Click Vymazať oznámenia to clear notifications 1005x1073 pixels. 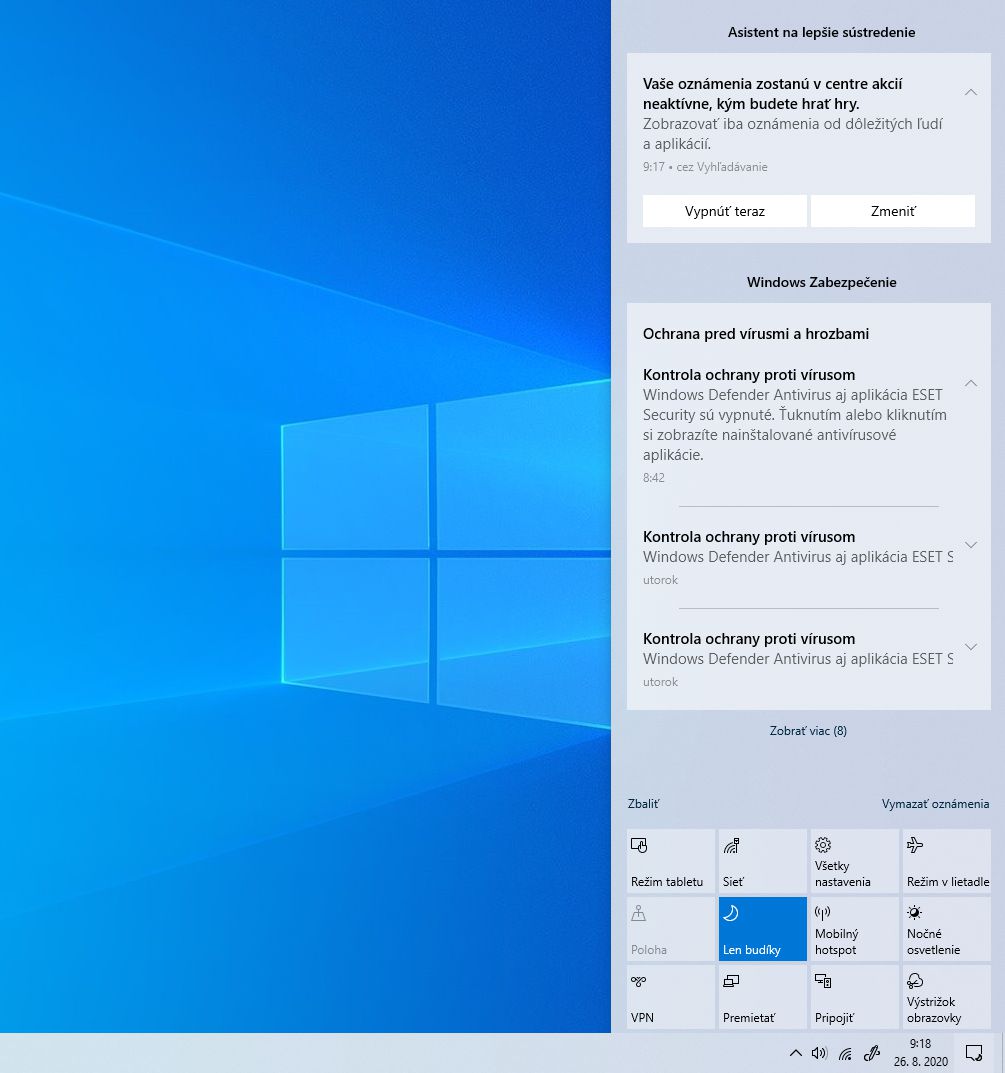[x=935, y=803]
